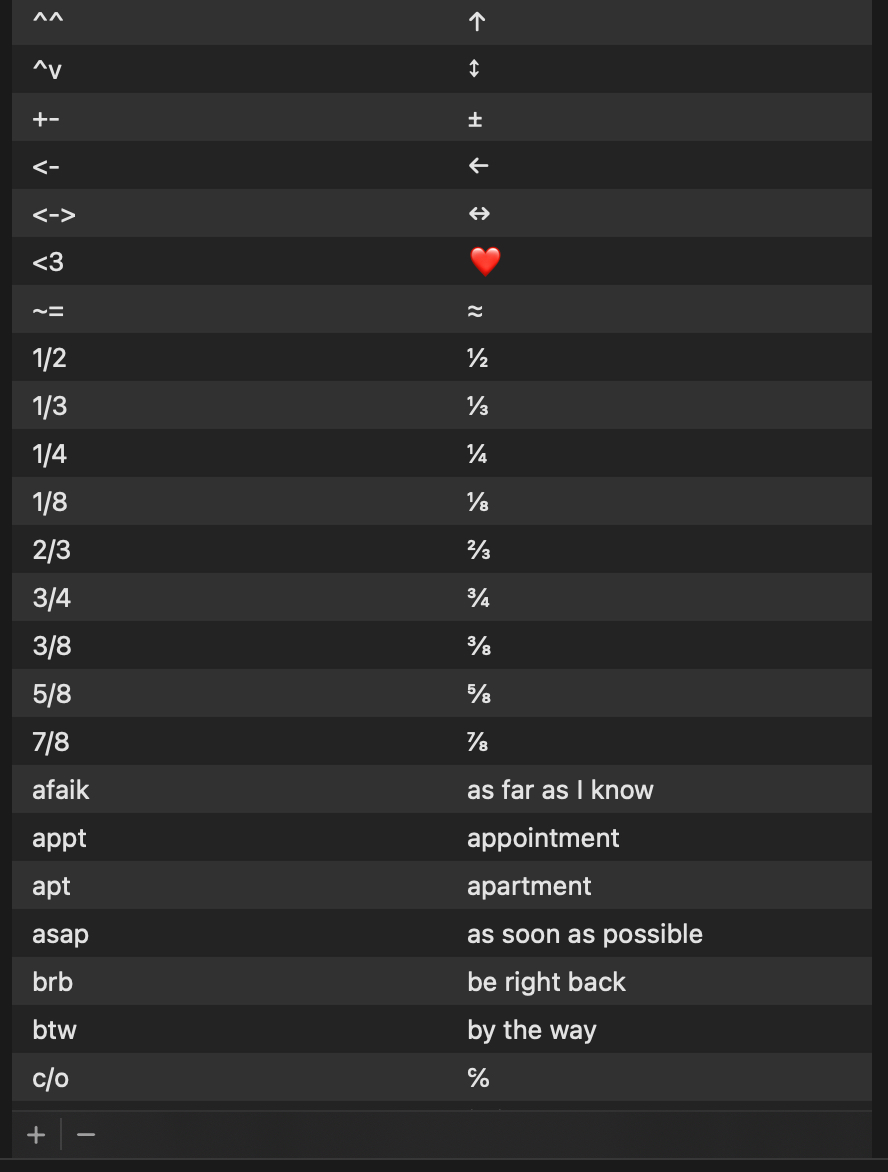
Task: Click the minus button to remove replacement
Action: [86, 1135]
